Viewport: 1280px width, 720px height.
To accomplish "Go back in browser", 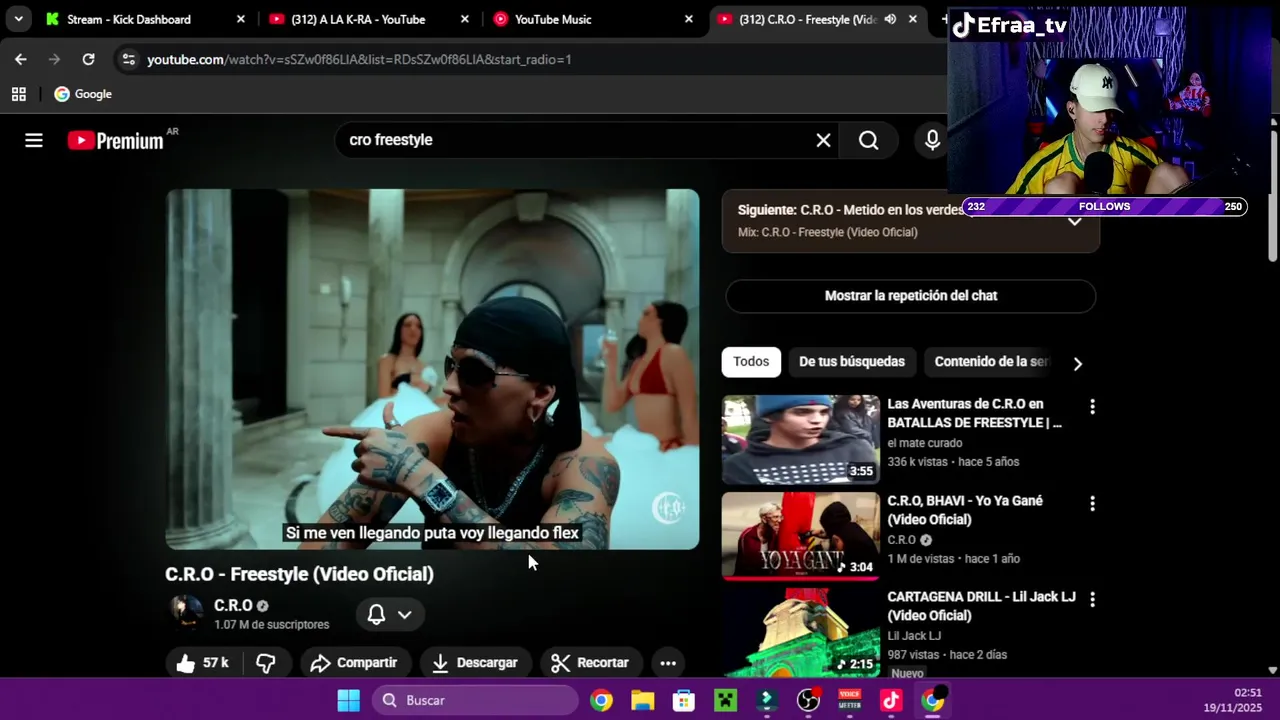I will click(x=21, y=59).
